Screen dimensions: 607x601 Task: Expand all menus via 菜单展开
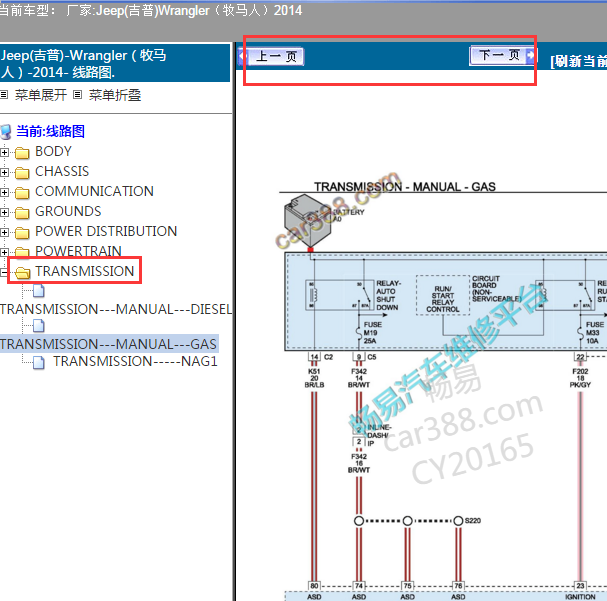click(41, 95)
